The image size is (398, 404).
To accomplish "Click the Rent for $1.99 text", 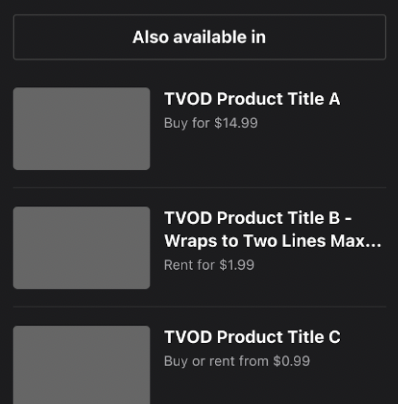I will [209, 265].
